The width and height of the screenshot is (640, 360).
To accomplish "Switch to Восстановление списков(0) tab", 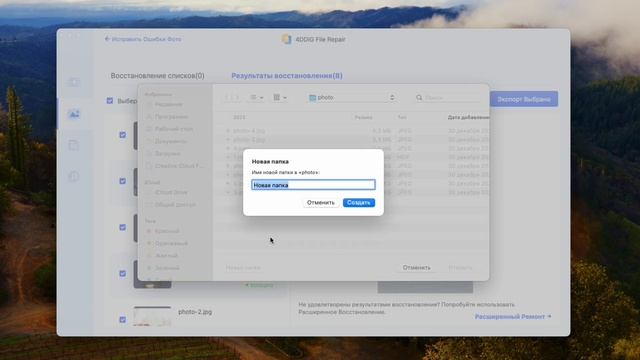I will click(158, 76).
